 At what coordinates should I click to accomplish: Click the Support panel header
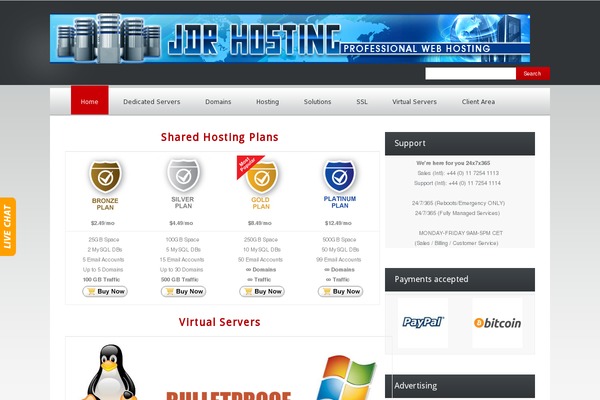[x=460, y=144]
